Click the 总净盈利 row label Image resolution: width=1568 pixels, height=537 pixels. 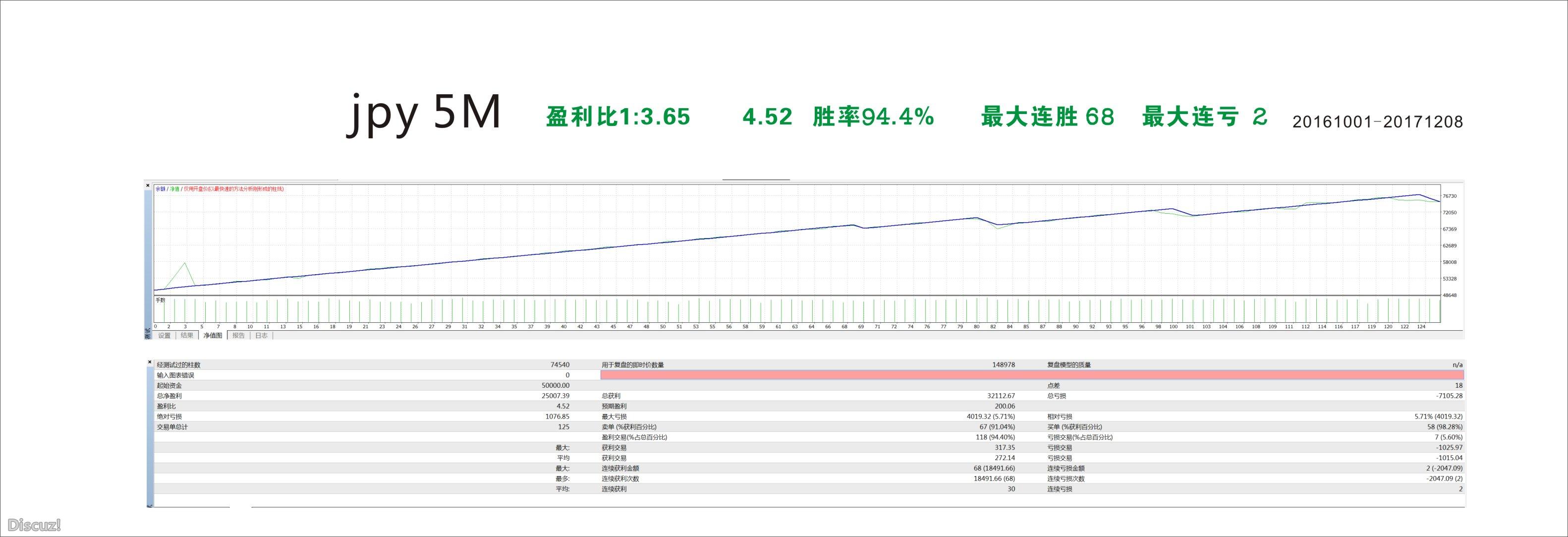click(169, 396)
